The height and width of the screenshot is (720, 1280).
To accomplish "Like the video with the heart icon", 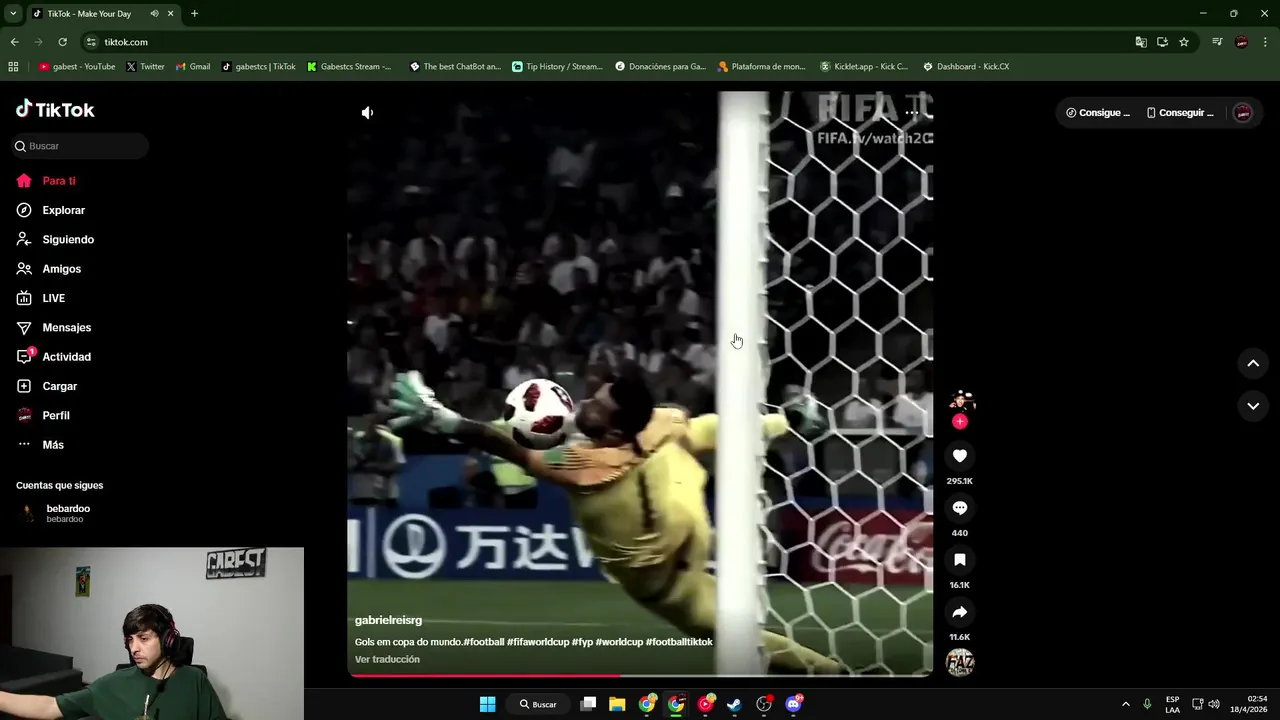I will pos(960,456).
